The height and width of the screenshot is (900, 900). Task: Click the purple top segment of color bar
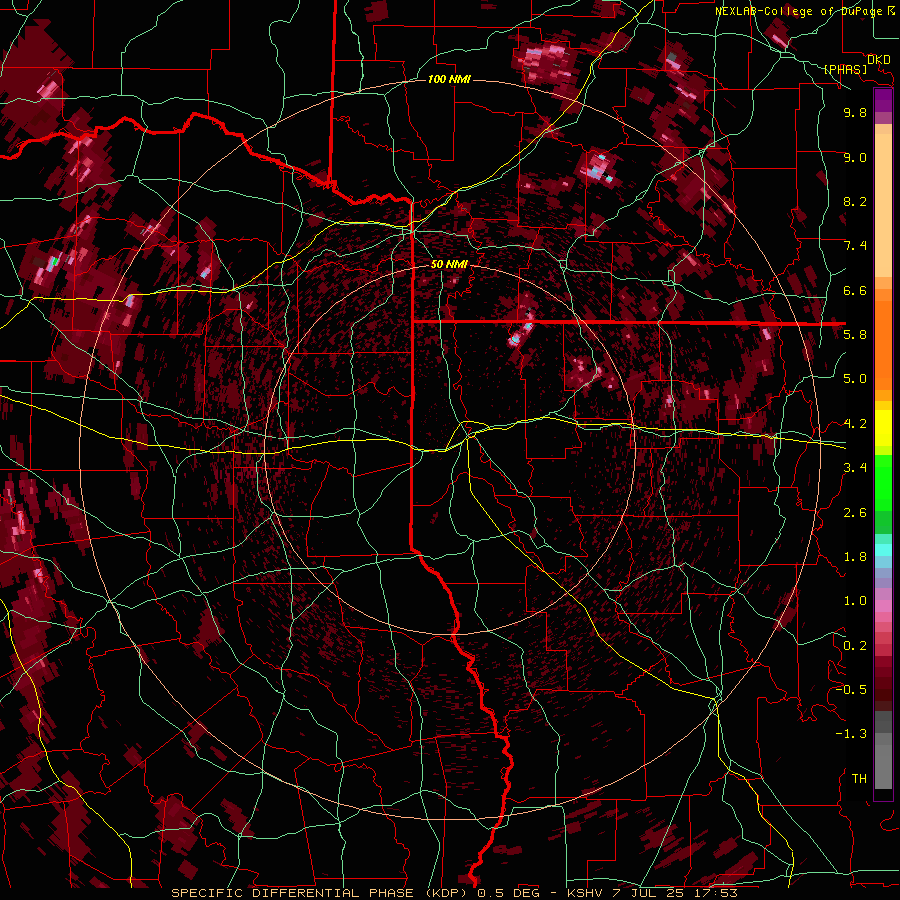tap(883, 100)
